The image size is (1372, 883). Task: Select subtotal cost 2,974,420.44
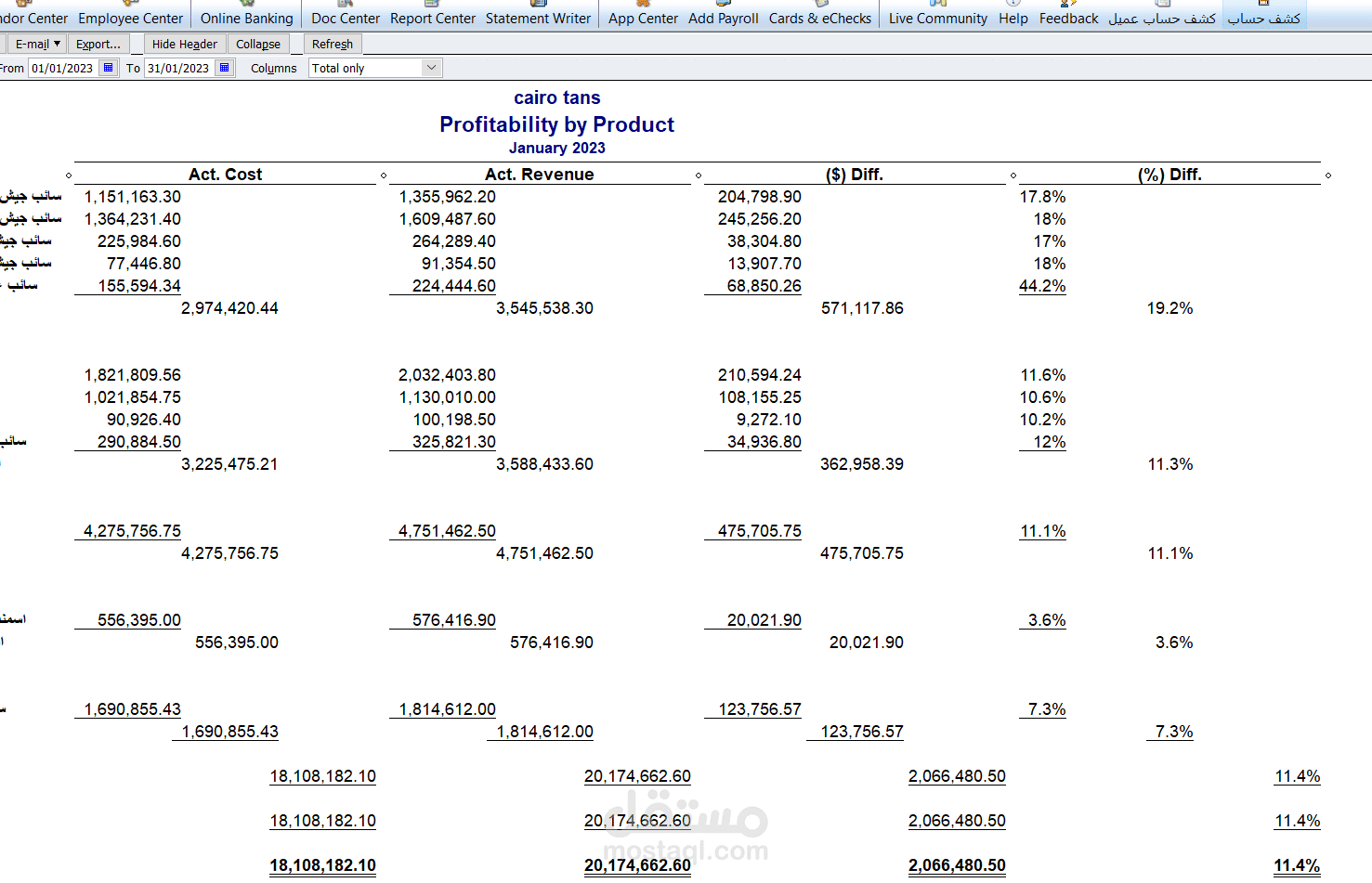click(229, 308)
